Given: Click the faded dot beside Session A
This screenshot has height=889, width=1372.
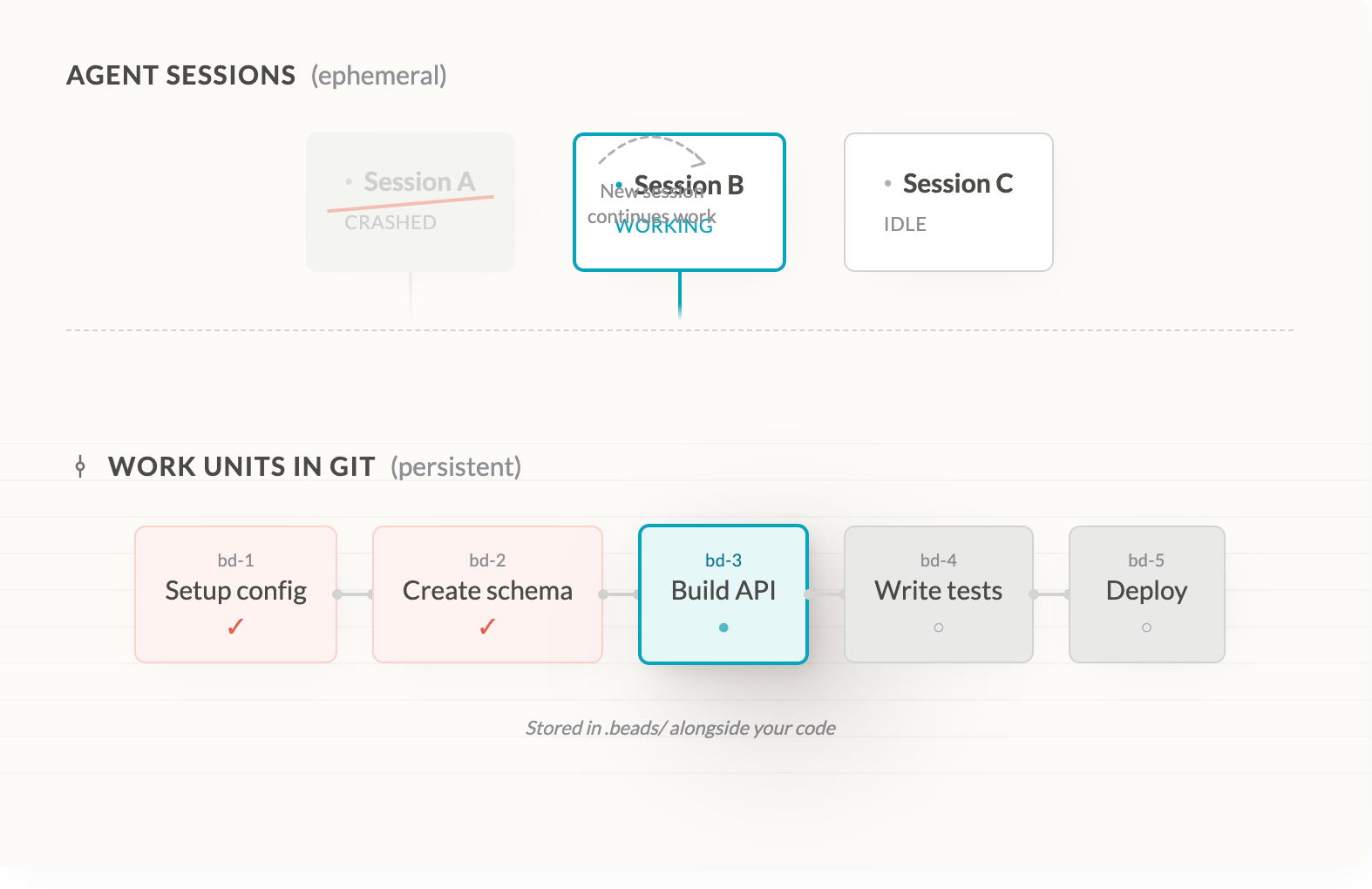Looking at the screenshot, I should [349, 182].
